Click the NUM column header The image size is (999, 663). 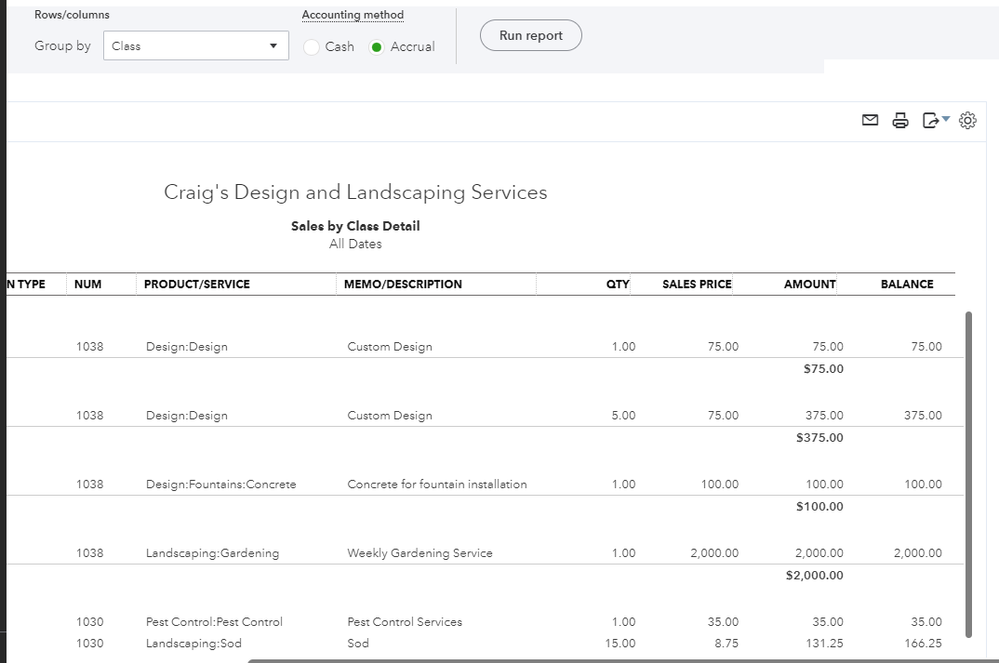(x=87, y=284)
